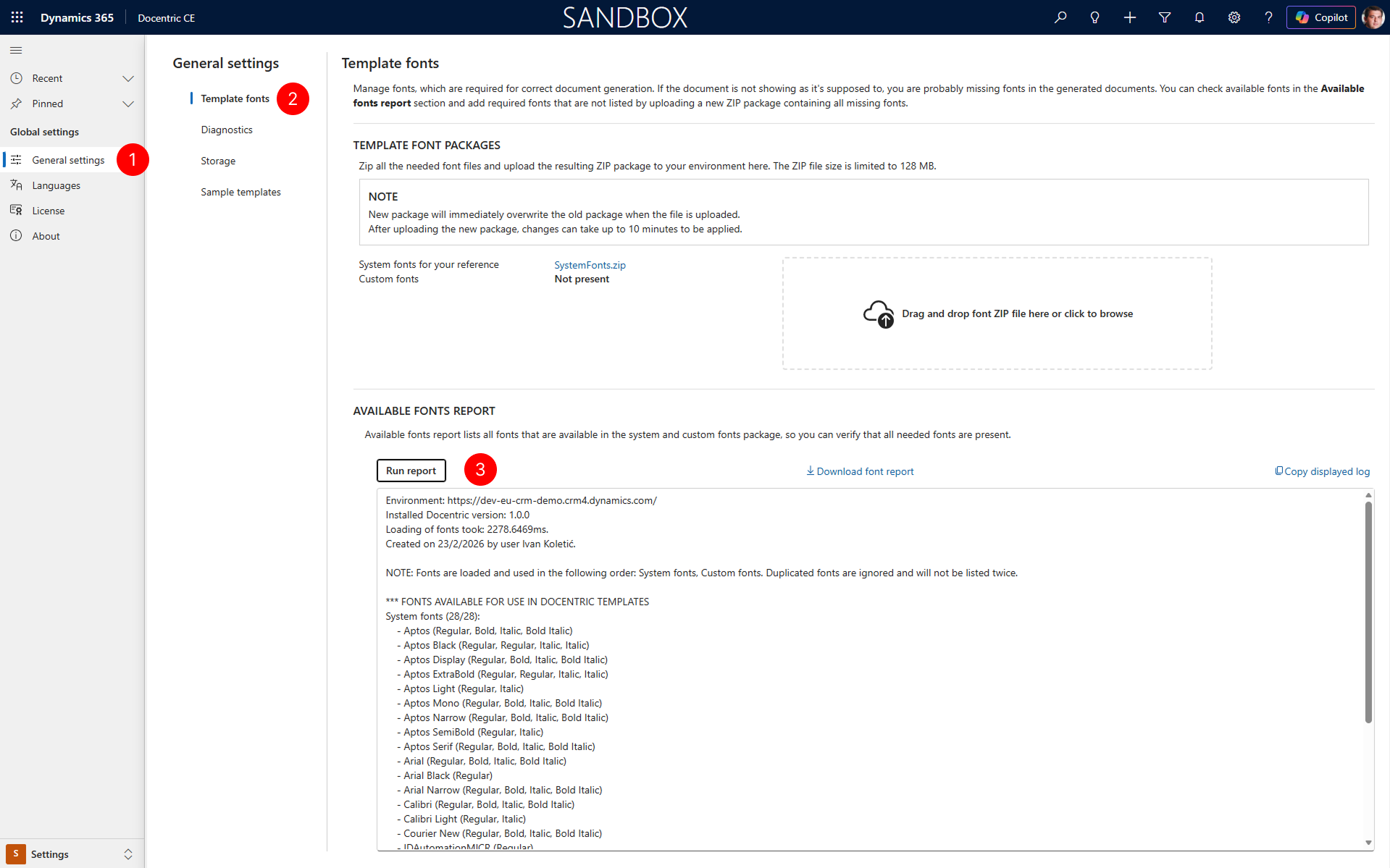Click the Run report button

pos(411,471)
